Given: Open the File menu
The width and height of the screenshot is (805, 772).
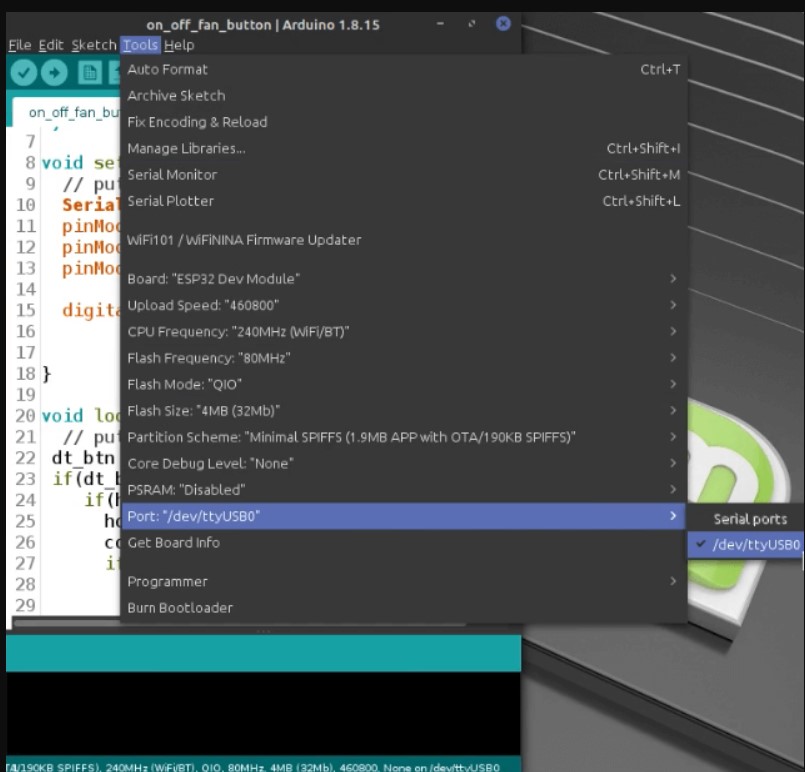Looking at the screenshot, I should coord(20,45).
